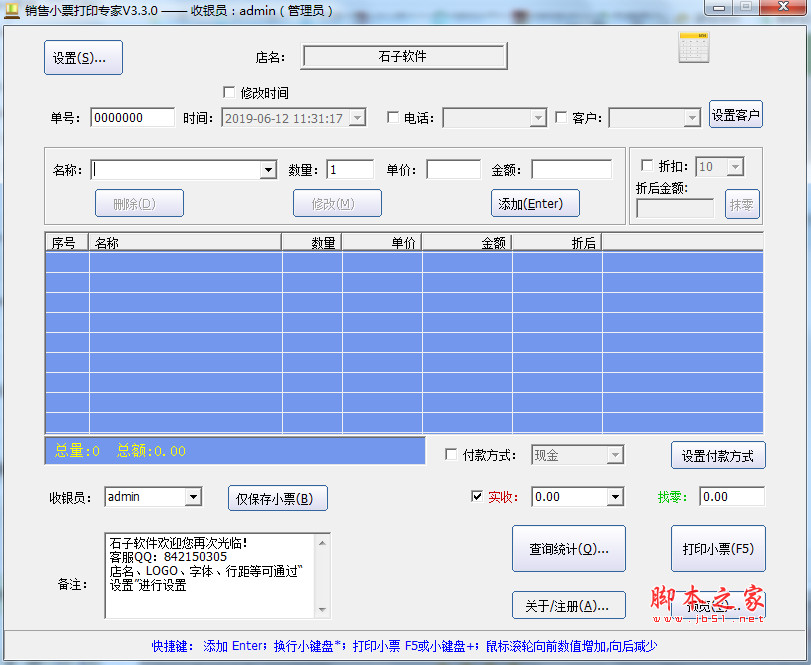Check the 电话 checkbox
This screenshot has width=811, height=665.
pyautogui.click(x=394, y=117)
